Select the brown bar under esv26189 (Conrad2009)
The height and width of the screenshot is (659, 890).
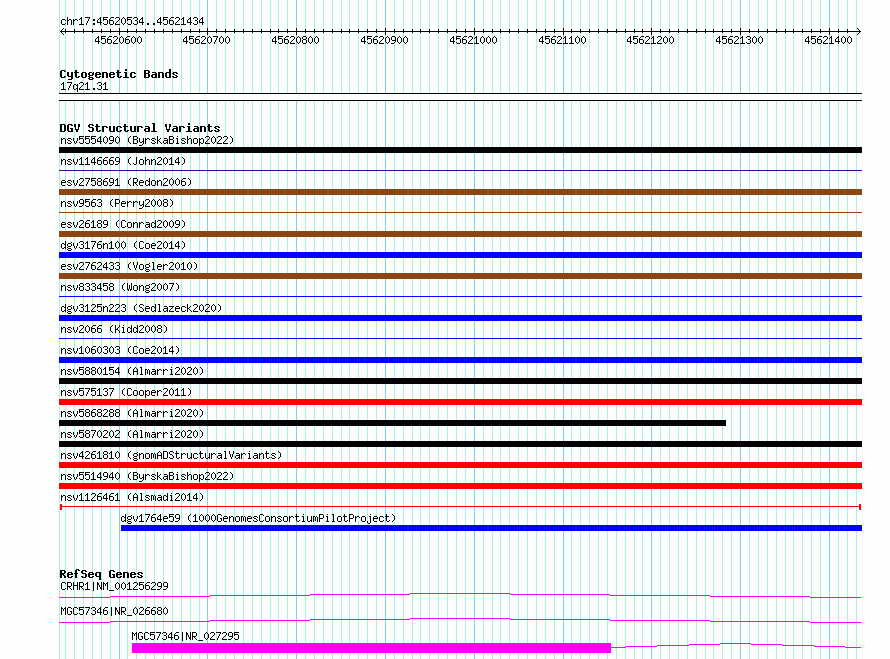460,234
